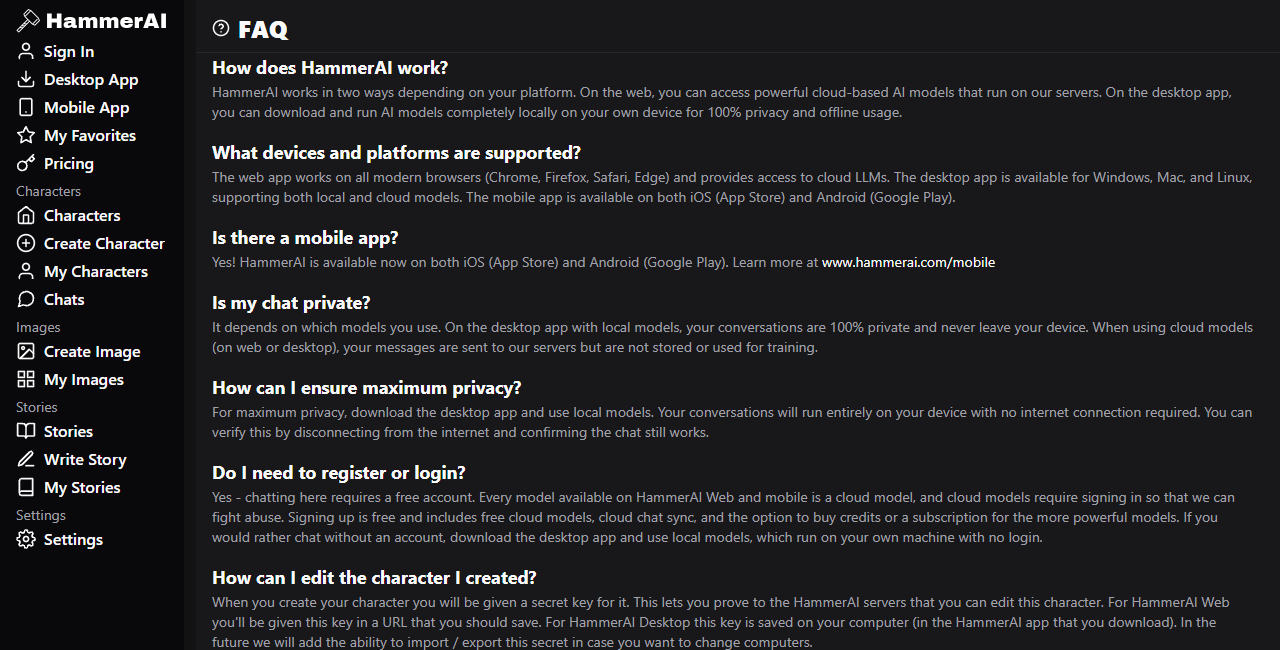Click the Chats speech bubble icon
This screenshot has height=650, width=1280.
[x=26, y=300]
